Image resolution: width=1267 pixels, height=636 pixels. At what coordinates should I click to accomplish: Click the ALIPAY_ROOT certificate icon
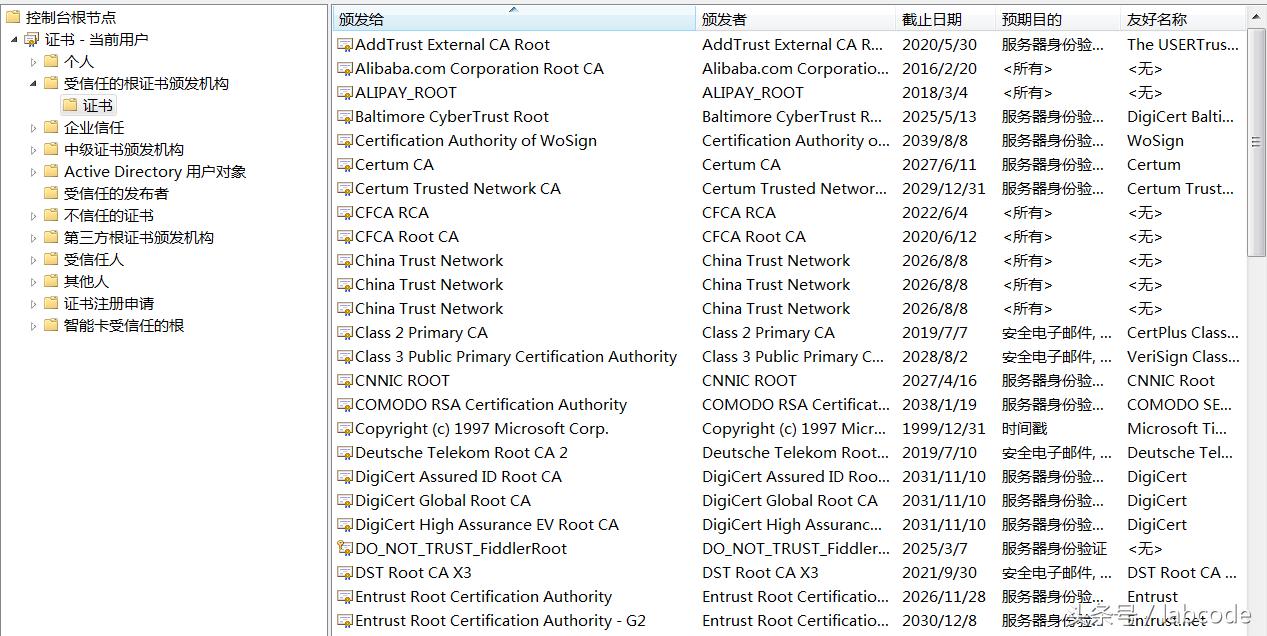pyautogui.click(x=345, y=93)
